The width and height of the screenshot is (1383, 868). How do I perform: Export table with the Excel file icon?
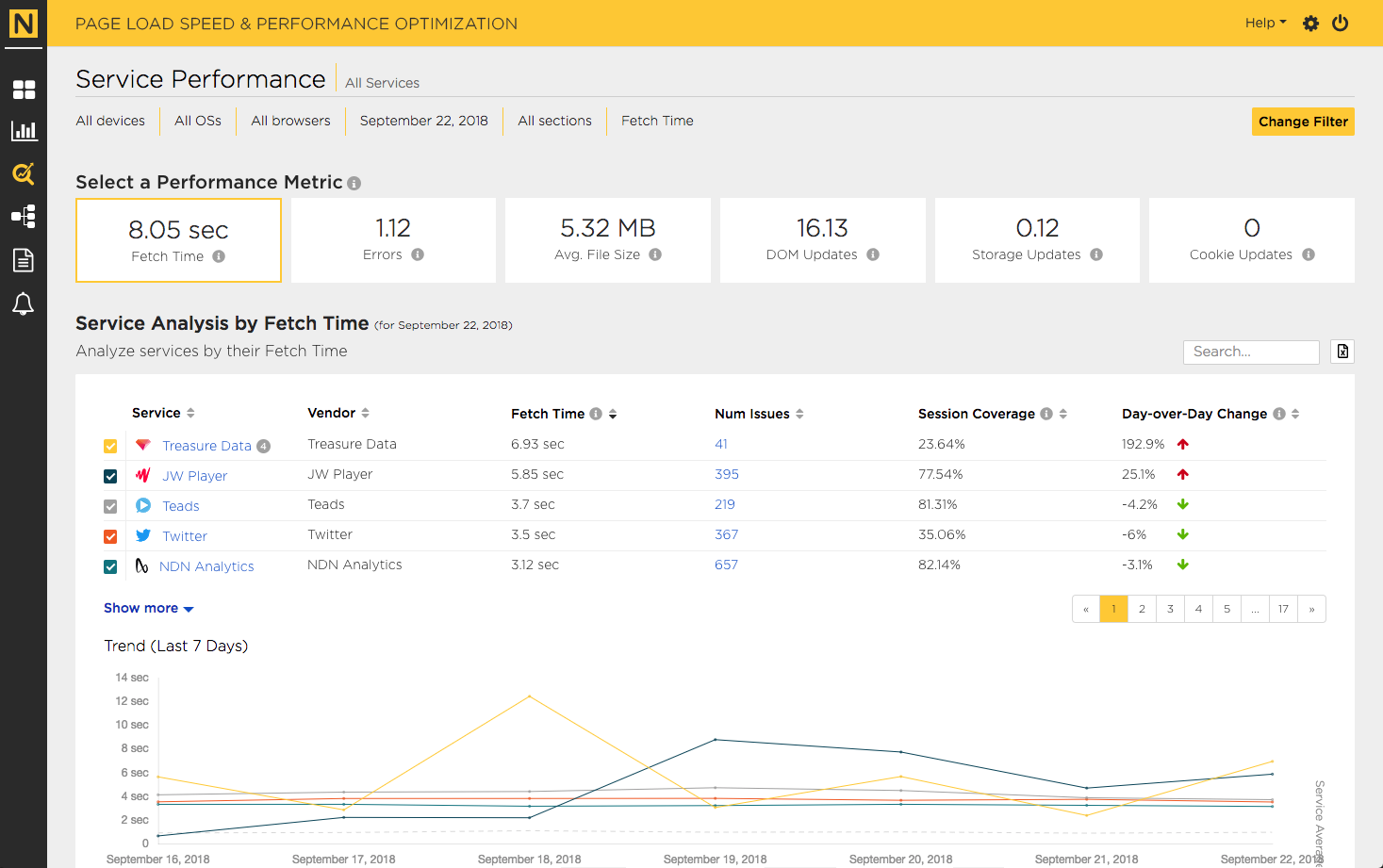click(x=1342, y=352)
